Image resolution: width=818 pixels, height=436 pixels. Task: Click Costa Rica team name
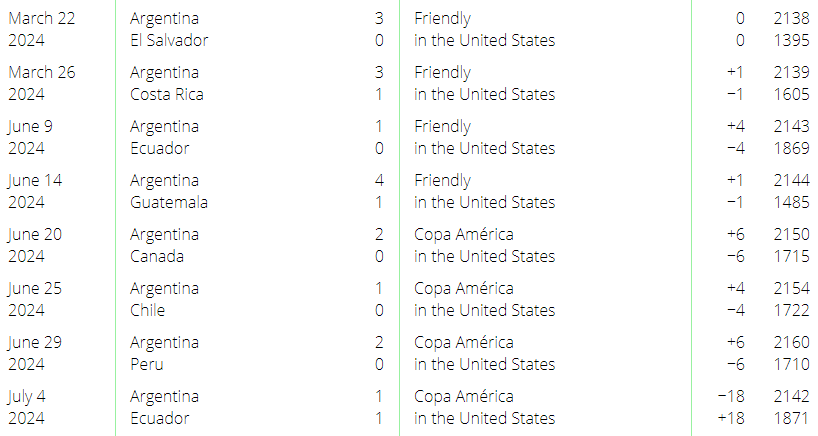click(166, 94)
